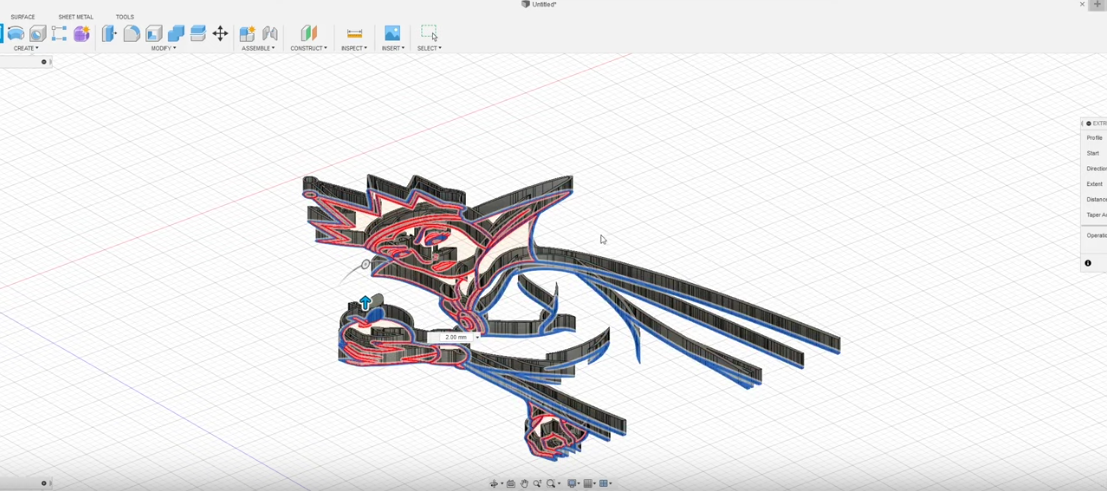Image resolution: width=1107 pixels, height=491 pixels.
Task: Collapse the browser panel at top left
Action: click(44, 62)
